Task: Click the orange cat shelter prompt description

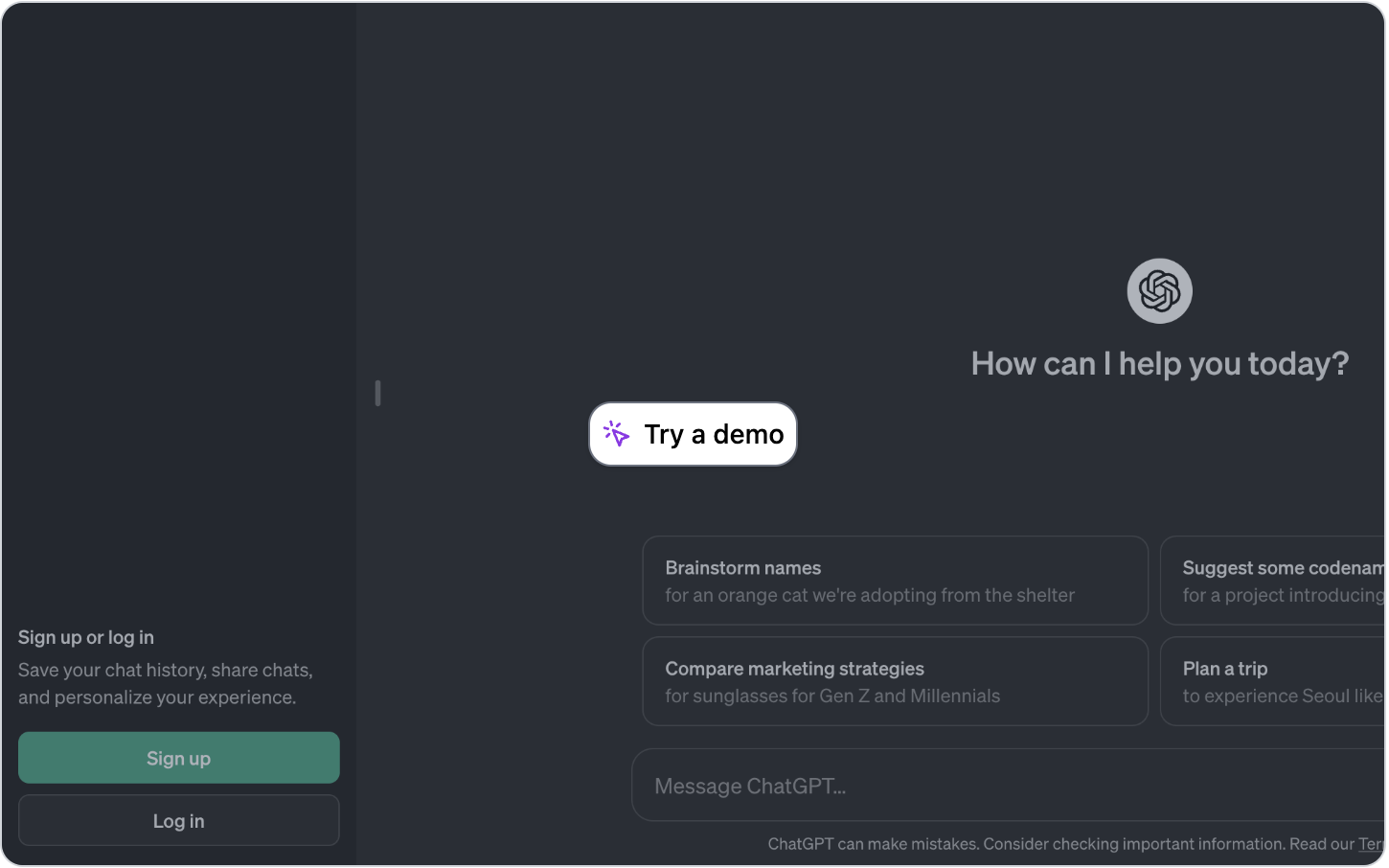Action: (869, 595)
